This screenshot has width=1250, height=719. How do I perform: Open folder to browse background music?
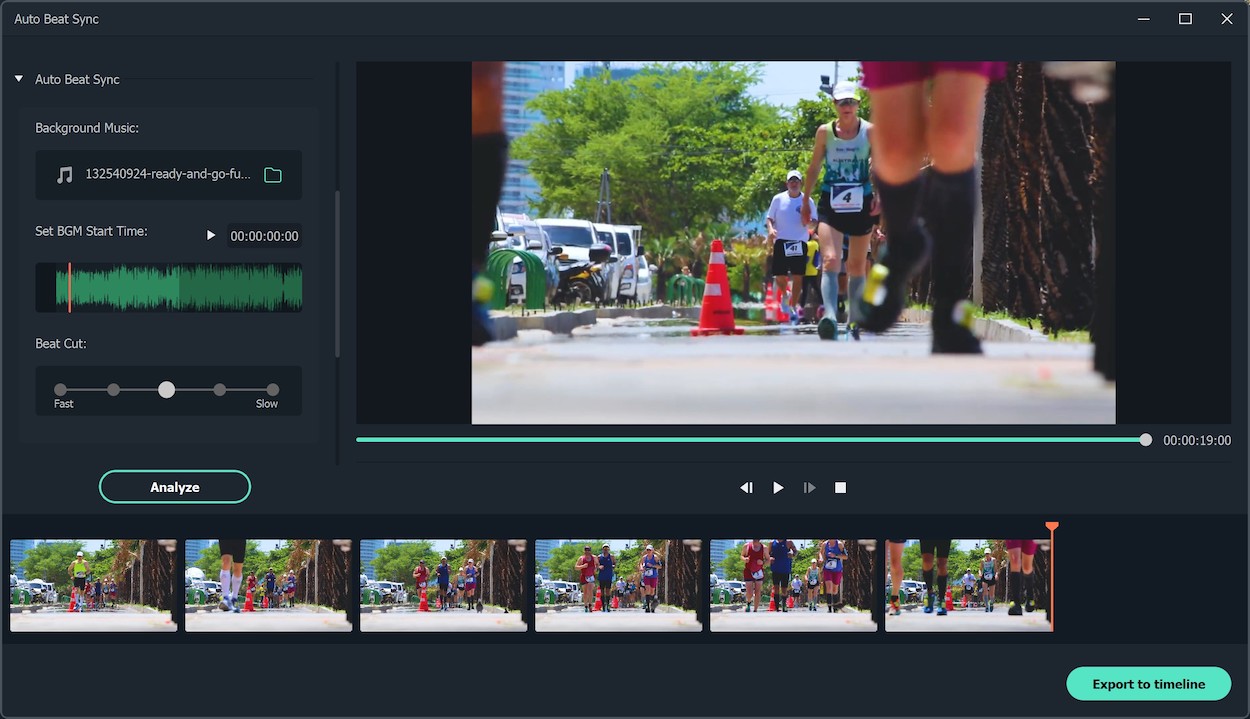point(272,175)
